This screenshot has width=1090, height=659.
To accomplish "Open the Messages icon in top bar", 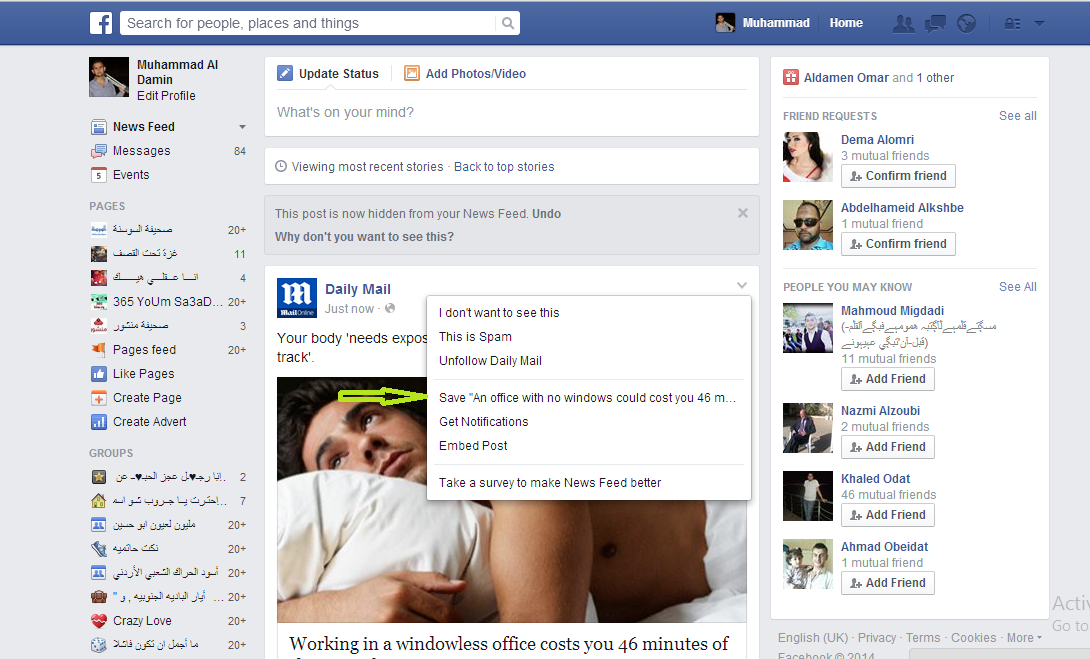I will 935,24.
